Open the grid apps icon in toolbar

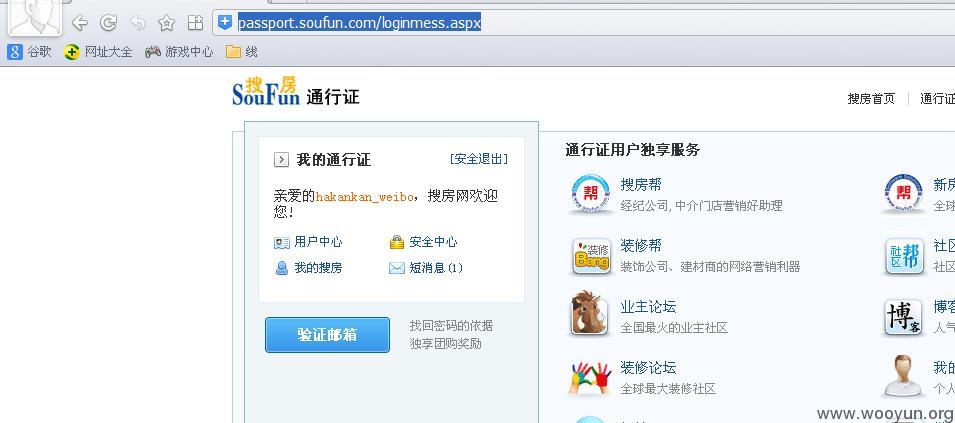pos(195,23)
